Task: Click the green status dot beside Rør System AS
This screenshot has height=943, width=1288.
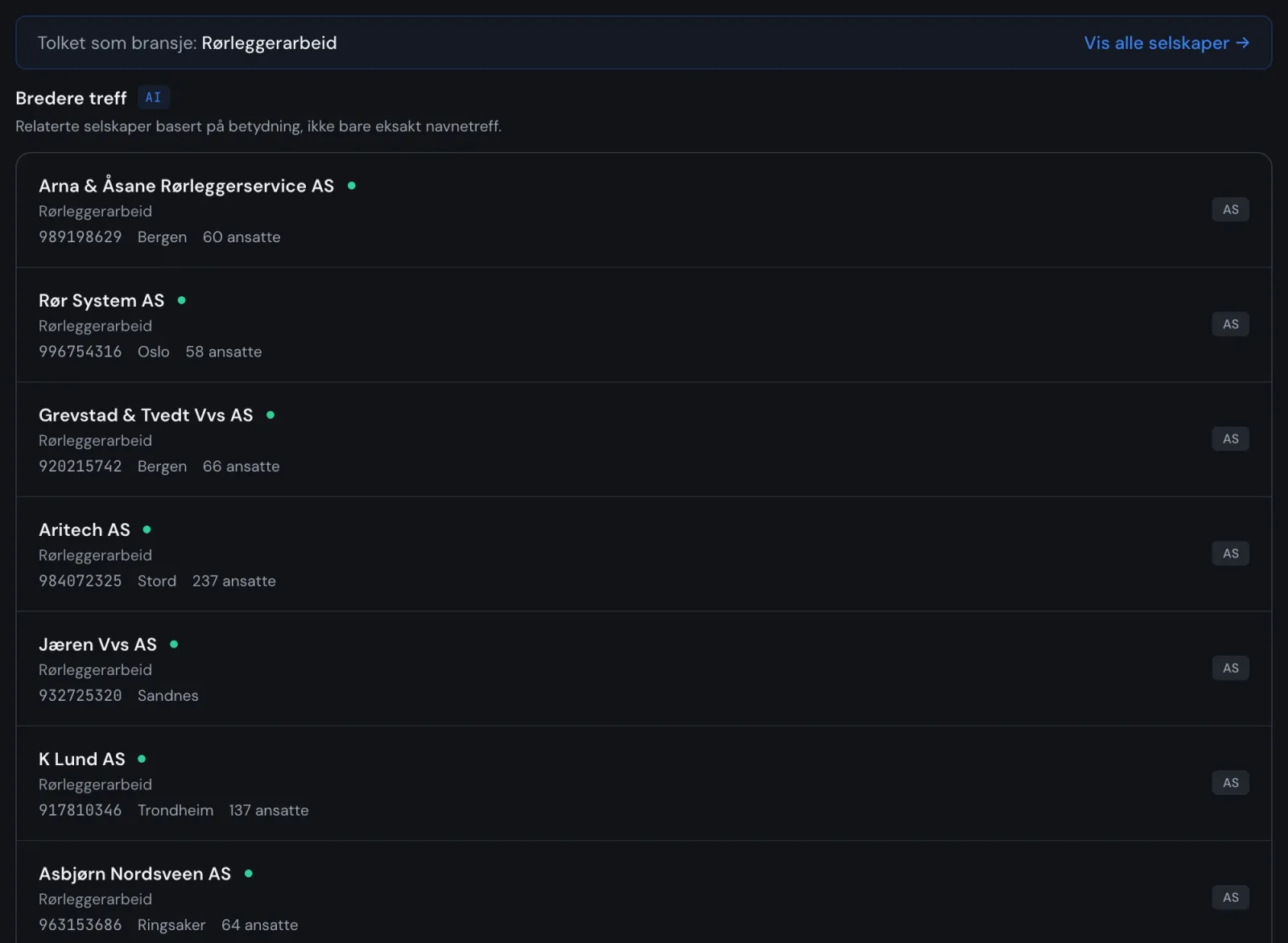Action: 182,301
